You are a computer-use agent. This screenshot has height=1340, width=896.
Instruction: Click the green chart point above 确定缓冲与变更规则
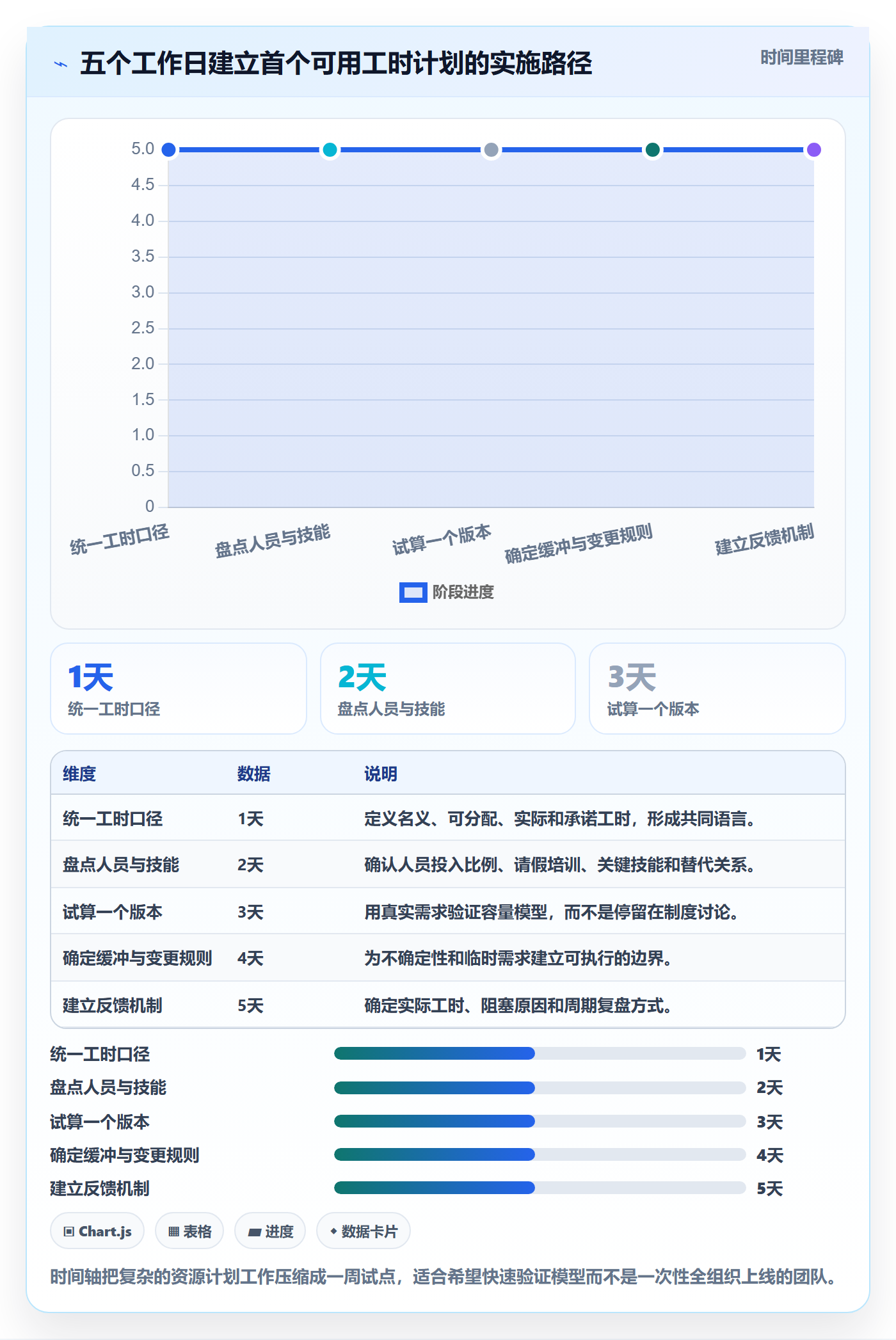(652, 150)
